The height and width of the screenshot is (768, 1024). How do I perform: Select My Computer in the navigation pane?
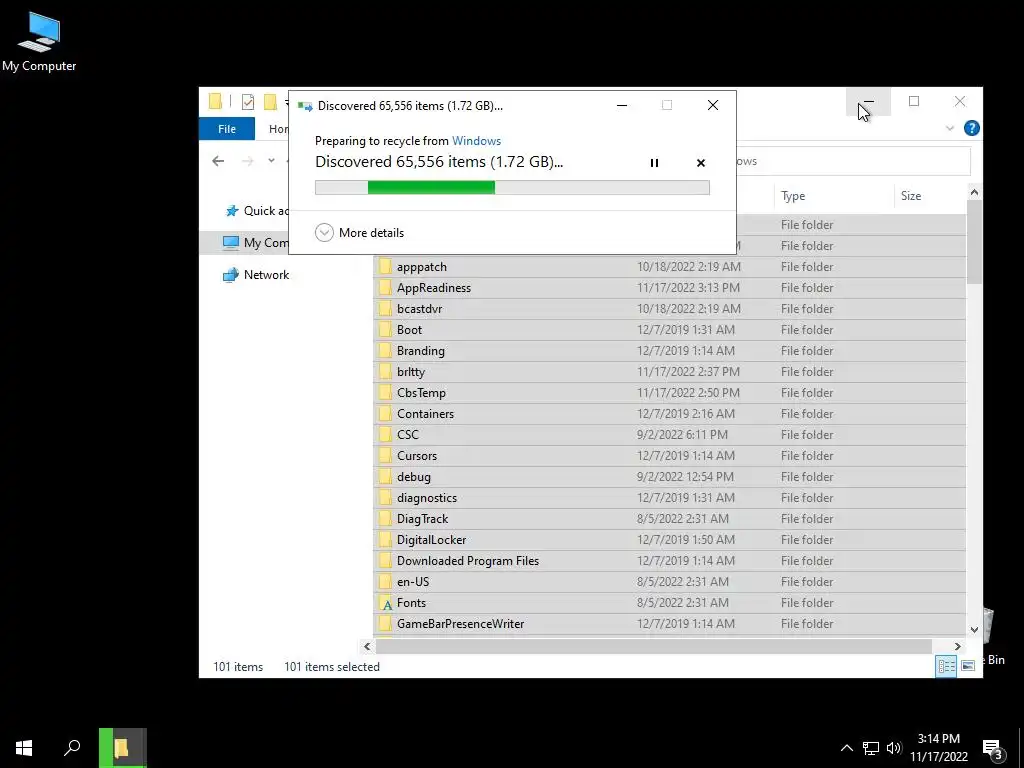[256, 243]
